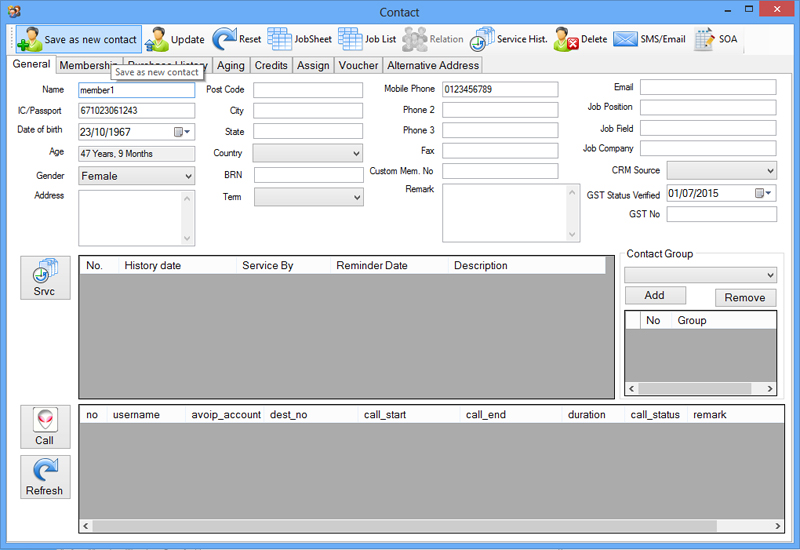This screenshot has width=800, height=550.
Task: Click the BRN input field
Action: click(x=309, y=175)
